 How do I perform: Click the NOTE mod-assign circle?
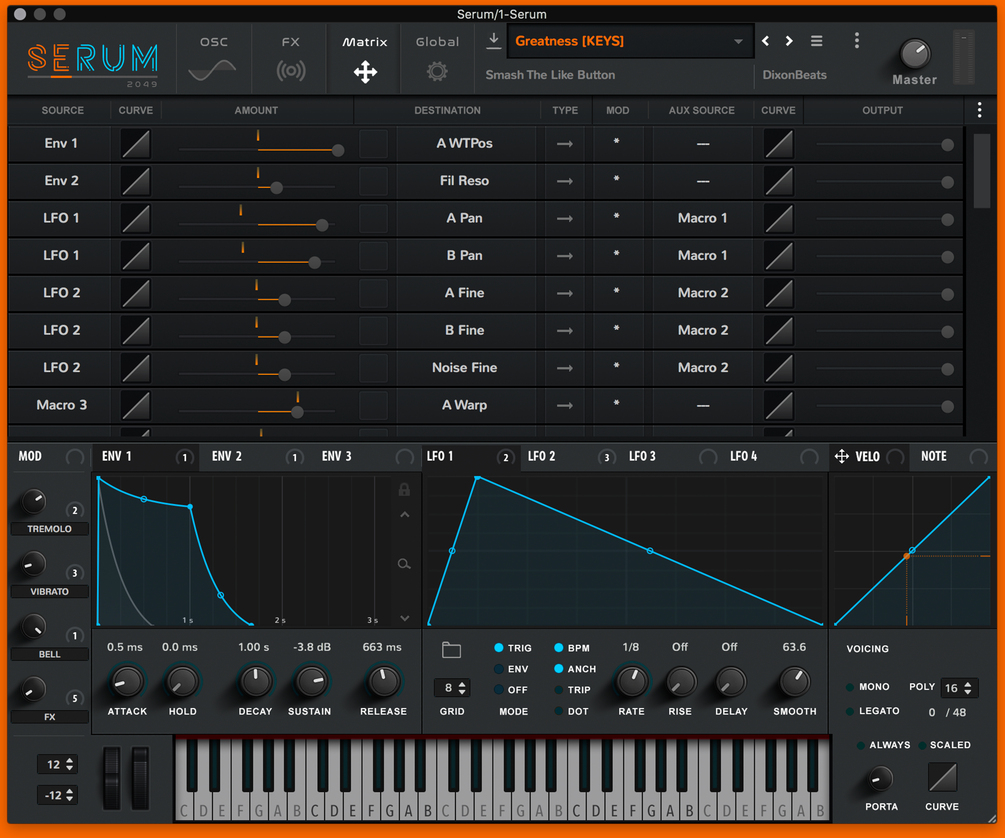click(978, 457)
